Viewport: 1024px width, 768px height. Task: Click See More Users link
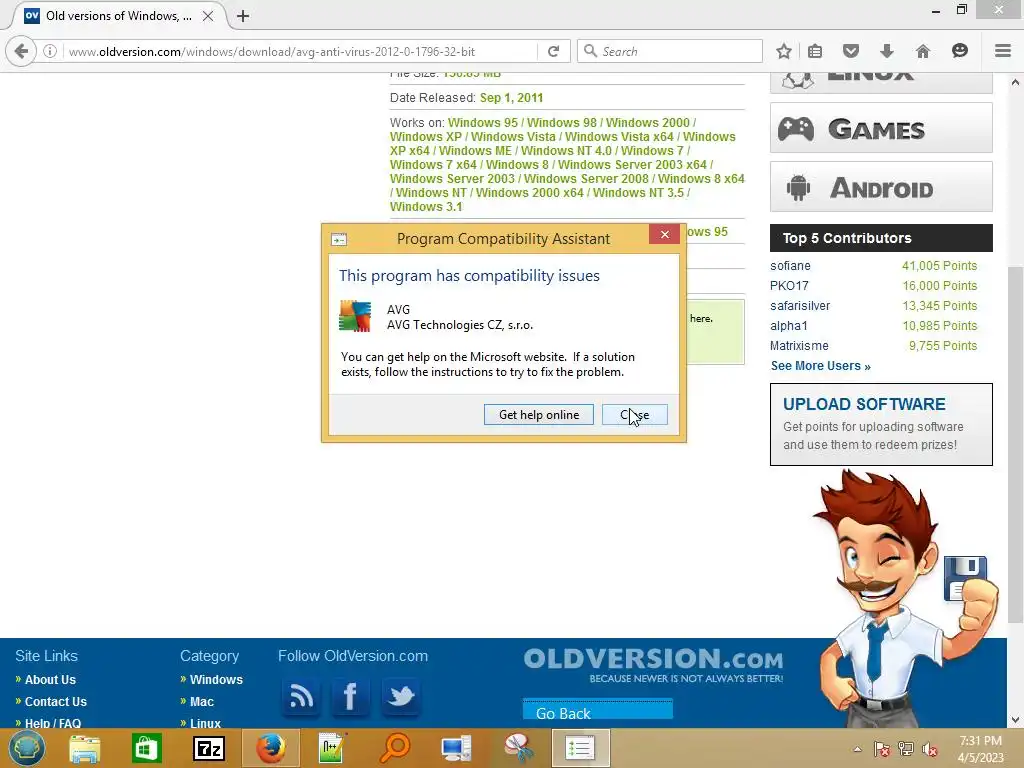coord(820,366)
